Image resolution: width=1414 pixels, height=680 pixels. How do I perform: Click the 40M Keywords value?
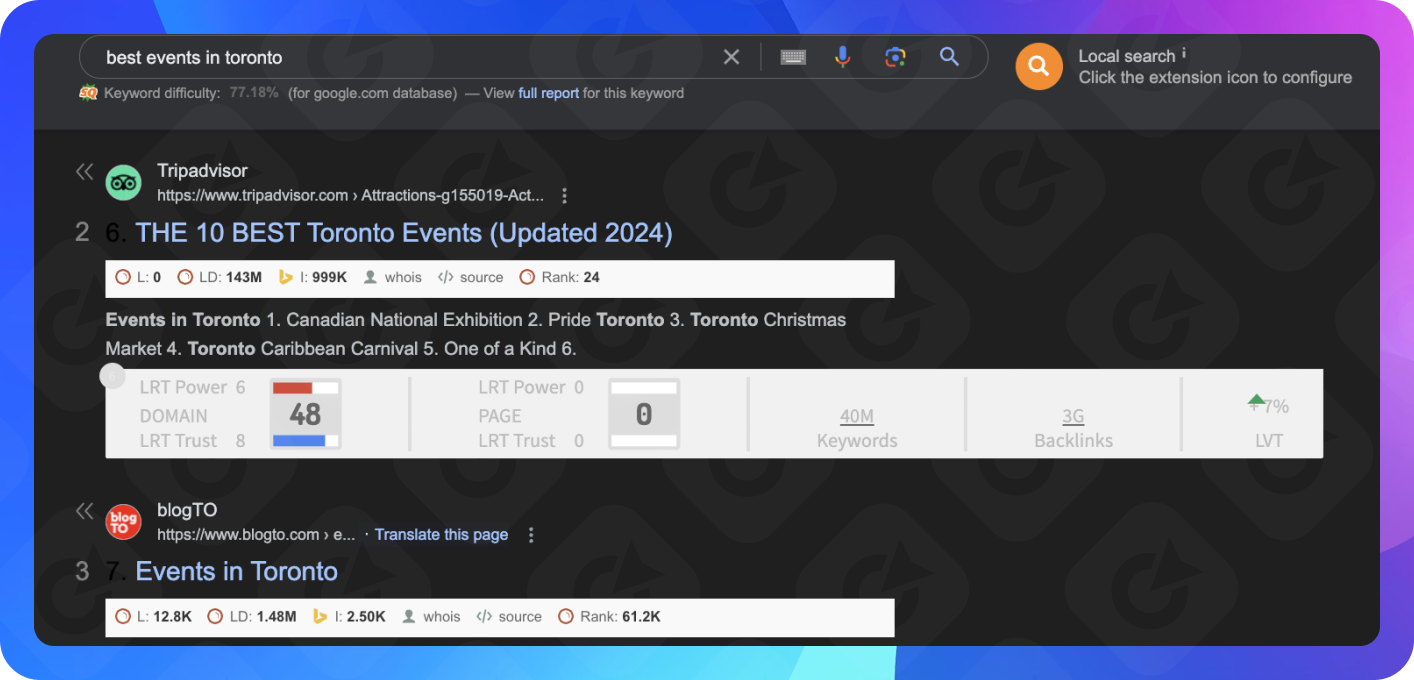click(x=857, y=417)
